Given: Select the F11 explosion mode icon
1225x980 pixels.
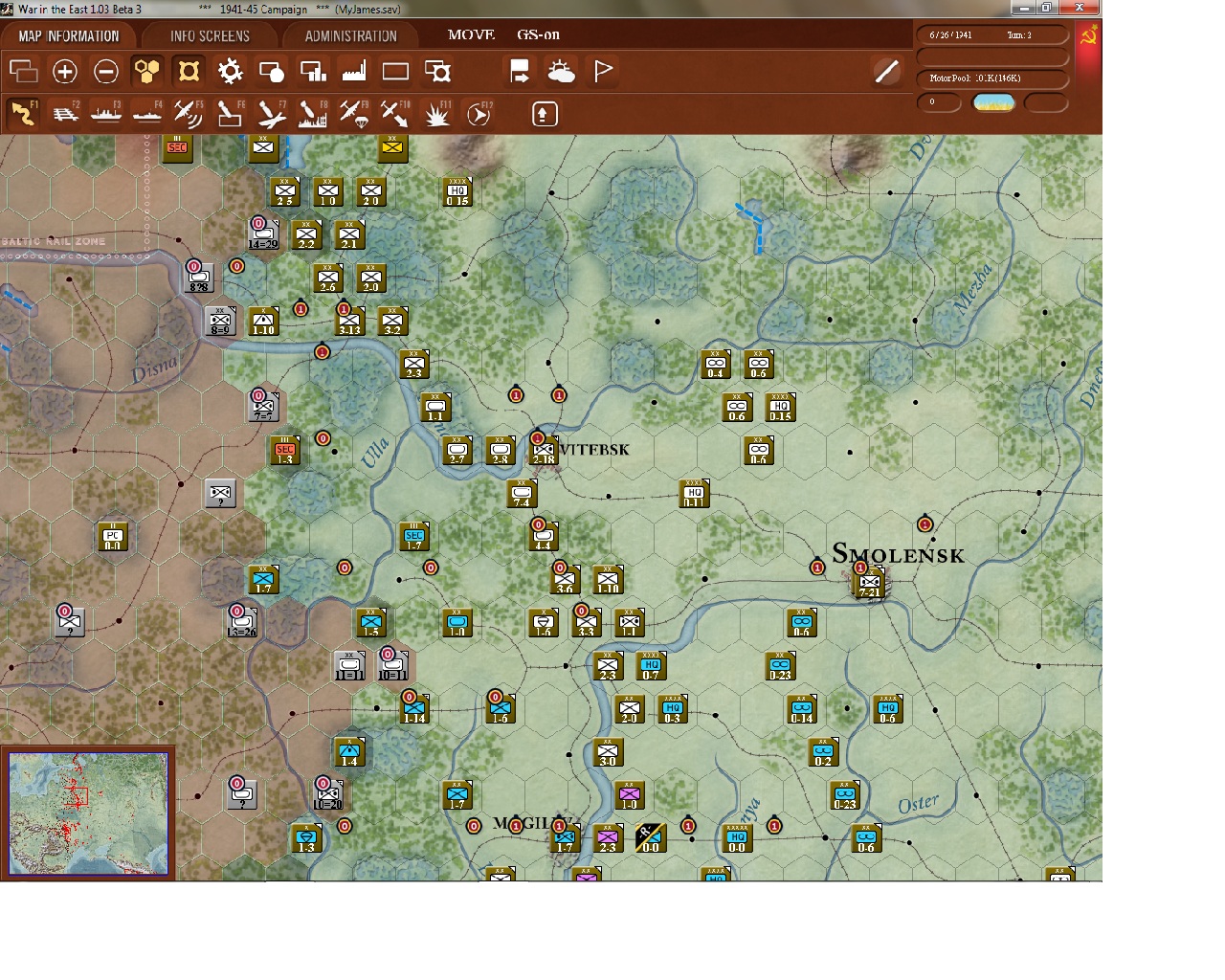Looking at the screenshot, I should [437, 113].
